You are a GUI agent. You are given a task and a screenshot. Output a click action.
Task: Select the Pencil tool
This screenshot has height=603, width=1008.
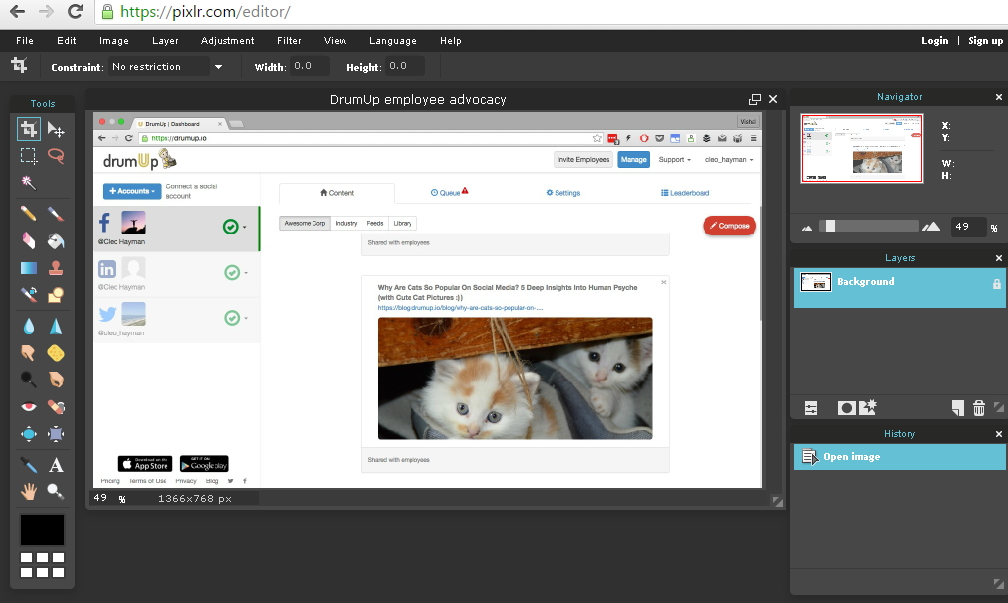tap(28, 213)
